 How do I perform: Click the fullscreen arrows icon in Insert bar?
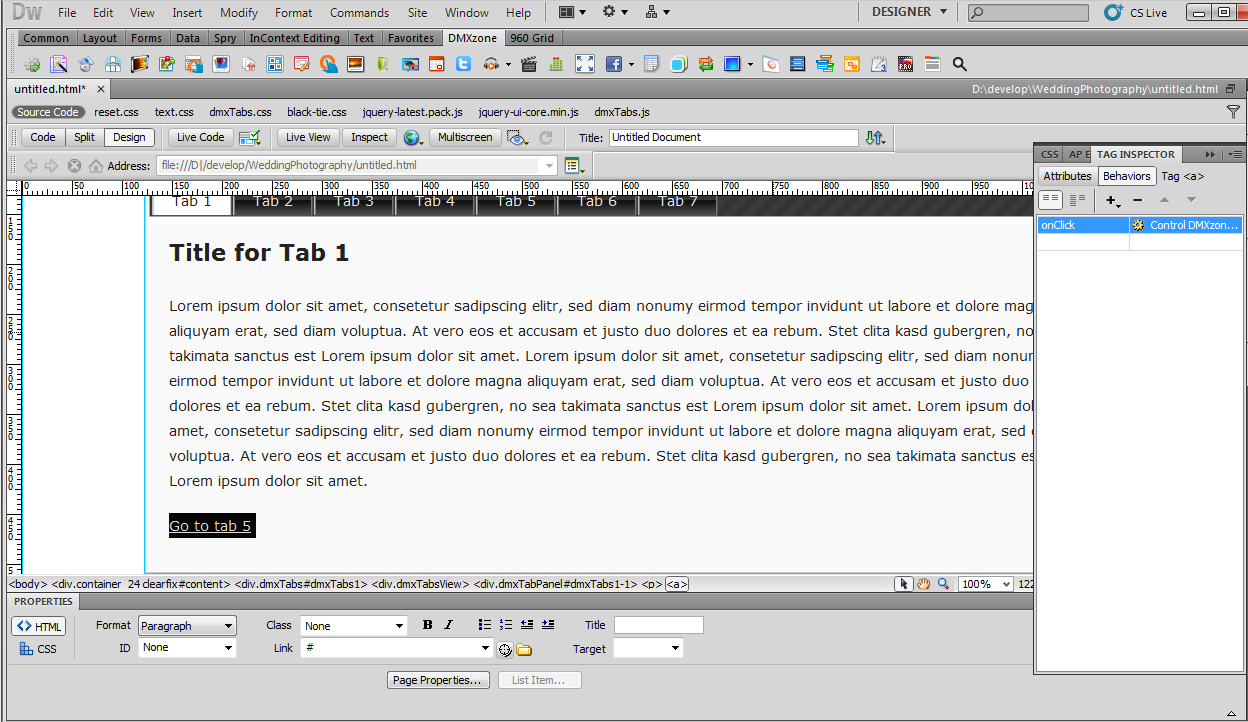coord(585,64)
